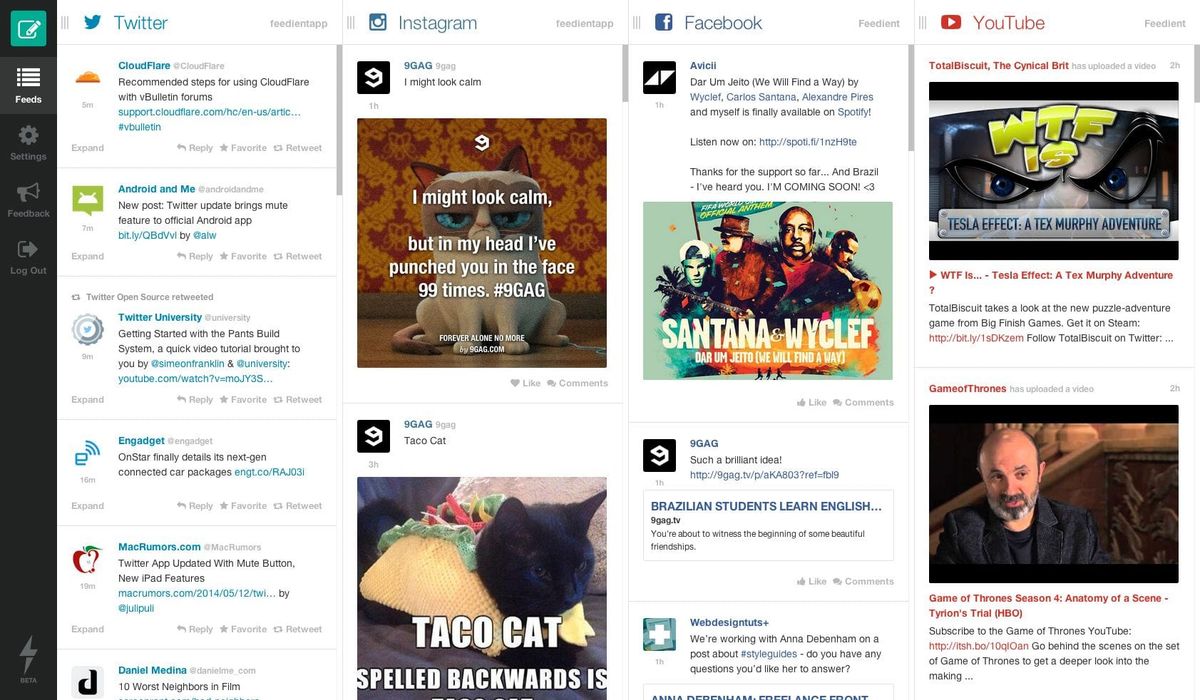Open the Game of Thrones video thumbnail
The width and height of the screenshot is (1200, 700).
pyautogui.click(x=1054, y=494)
